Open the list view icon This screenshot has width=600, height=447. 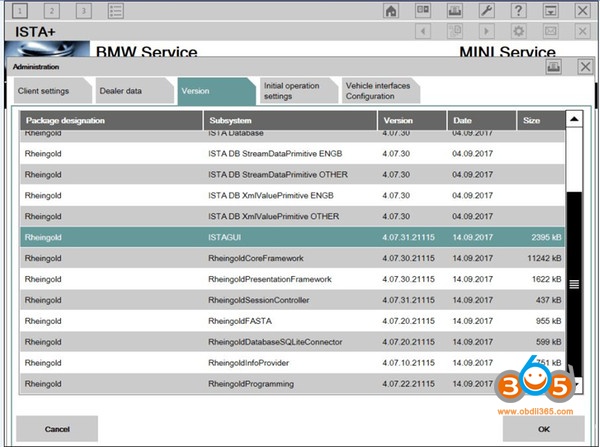point(116,11)
